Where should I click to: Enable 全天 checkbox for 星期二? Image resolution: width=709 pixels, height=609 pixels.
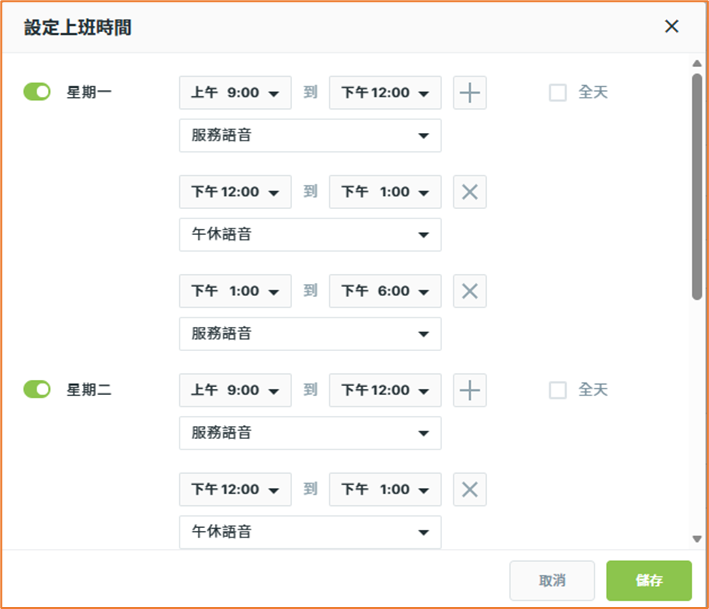coord(558,390)
